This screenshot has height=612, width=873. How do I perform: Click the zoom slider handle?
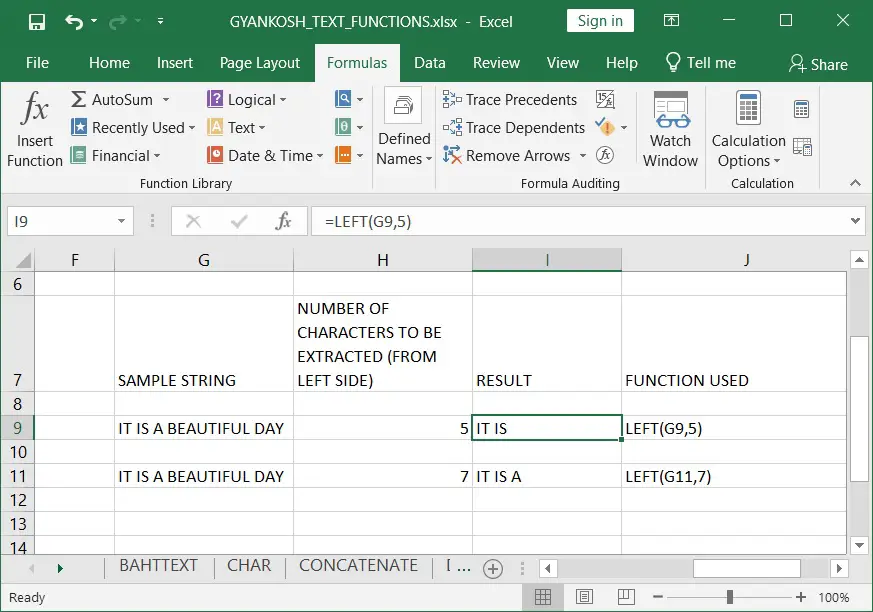[729, 597]
